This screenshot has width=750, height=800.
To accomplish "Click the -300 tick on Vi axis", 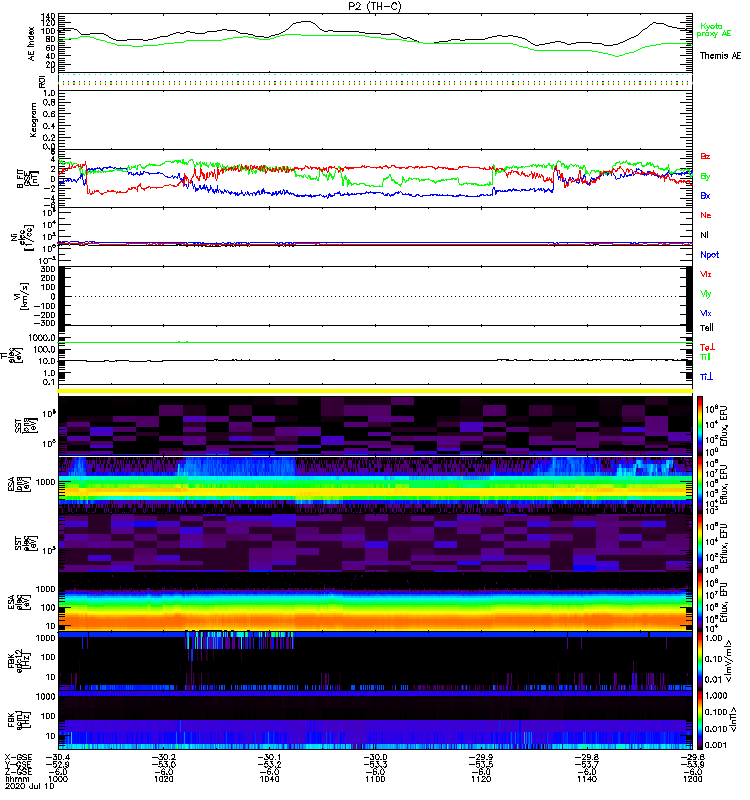I will [45, 323].
